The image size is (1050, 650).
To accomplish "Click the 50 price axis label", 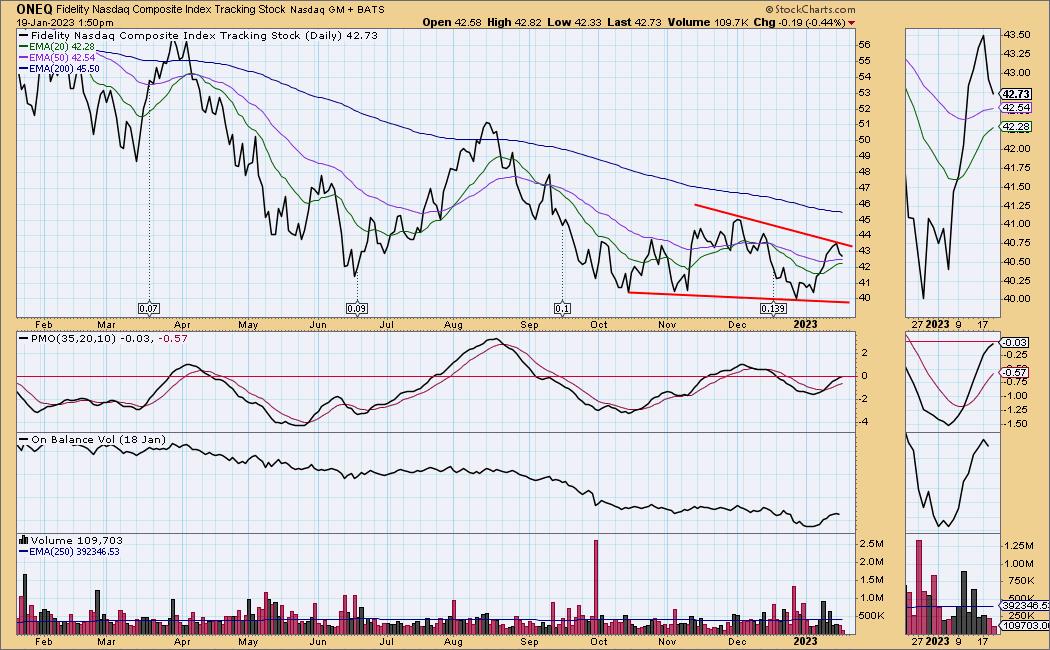I will (x=865, y=140).
